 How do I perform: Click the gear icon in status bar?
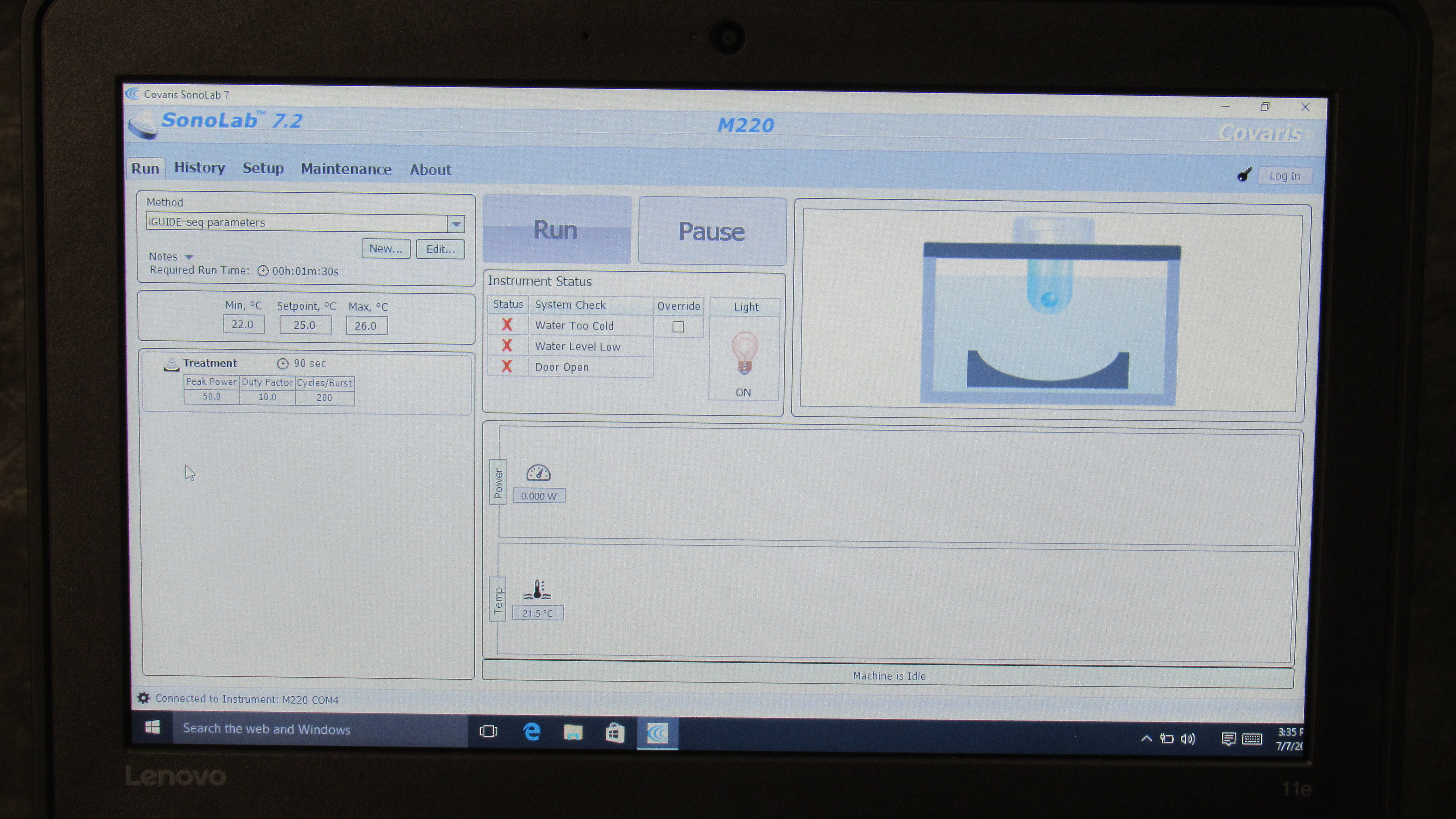[x=143, y=698]
